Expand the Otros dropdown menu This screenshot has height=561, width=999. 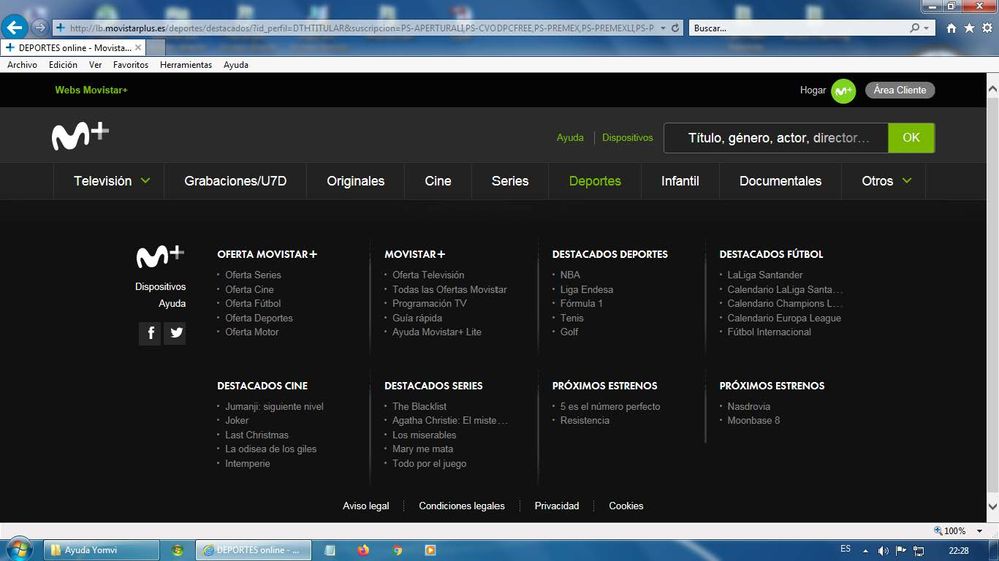pyautogui.click(x=886, y=181)
